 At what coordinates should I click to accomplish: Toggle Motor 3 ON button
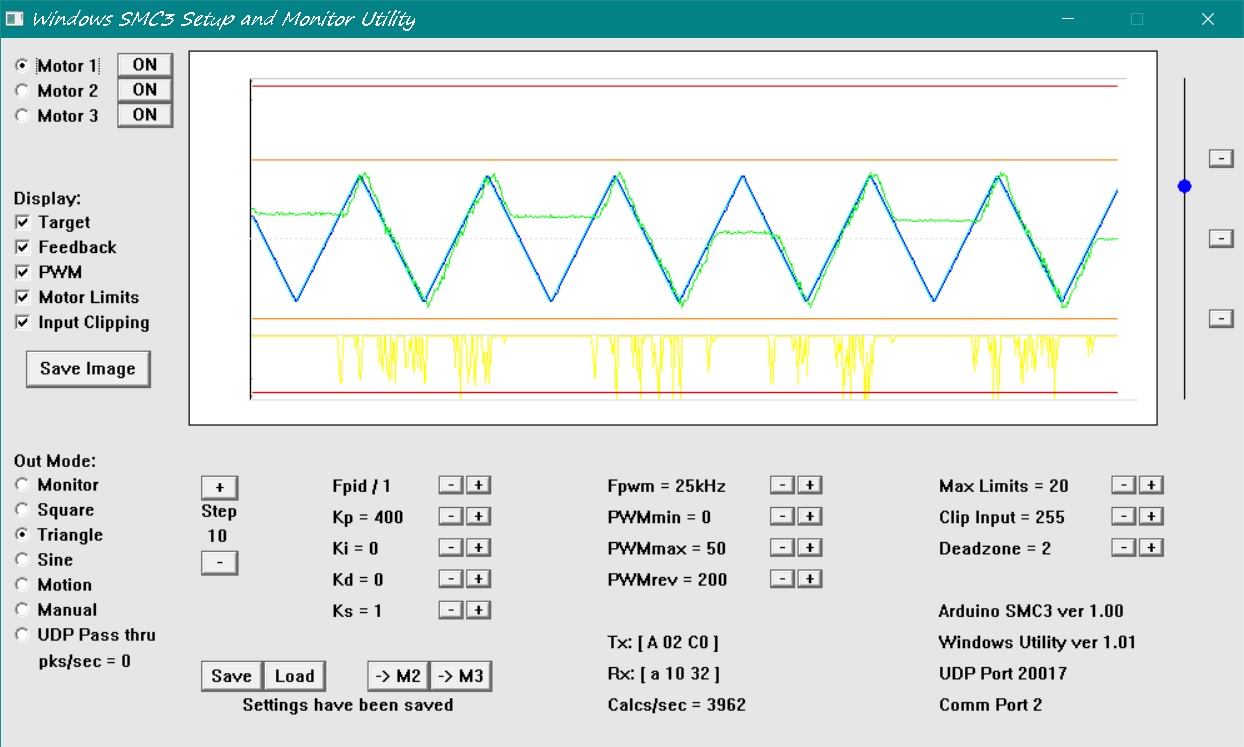145,115
